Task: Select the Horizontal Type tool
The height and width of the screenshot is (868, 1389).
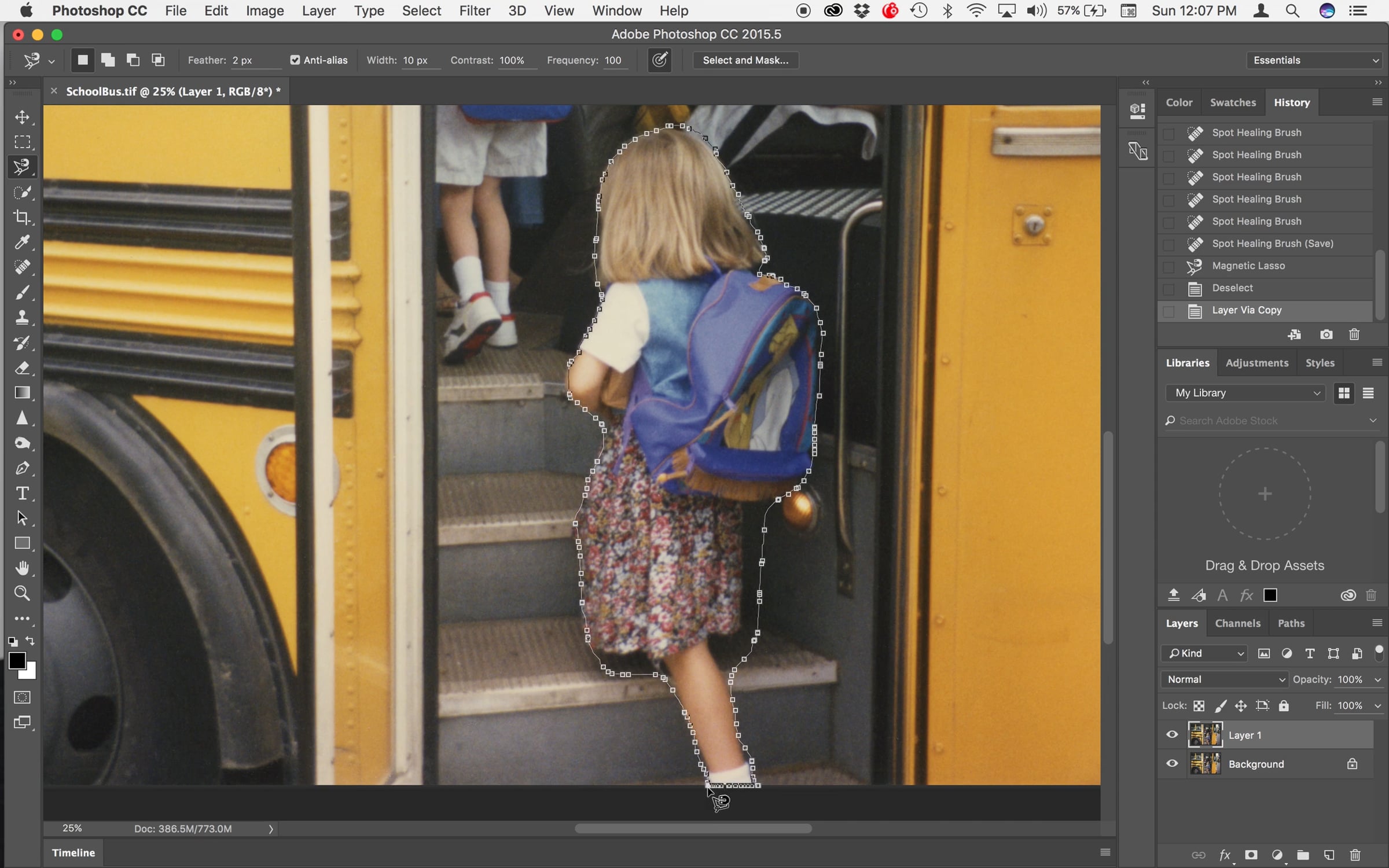Action: pos(22,493)
